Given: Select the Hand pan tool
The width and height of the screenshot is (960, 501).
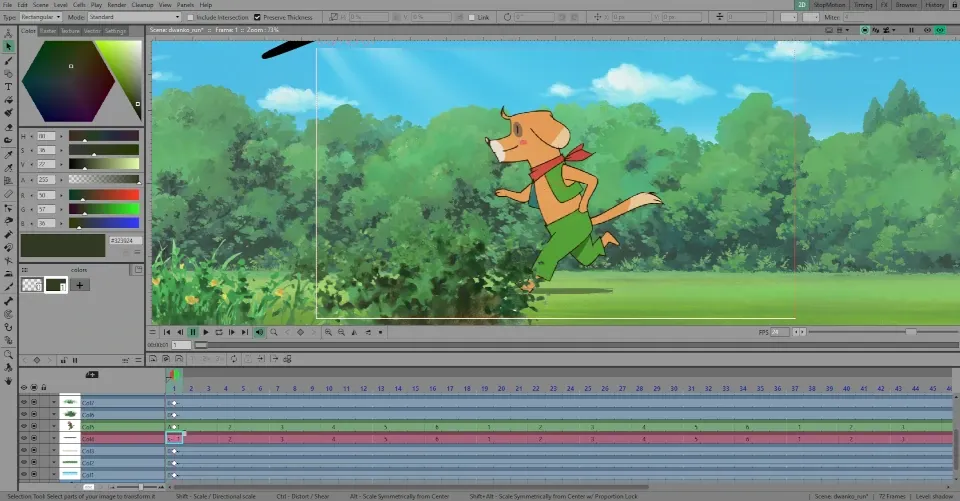Looking at the screenshot, I should (9, 380).
